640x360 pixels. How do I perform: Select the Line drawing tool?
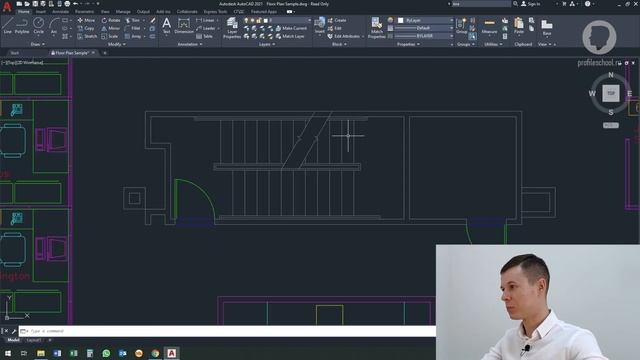pos(7,25)
